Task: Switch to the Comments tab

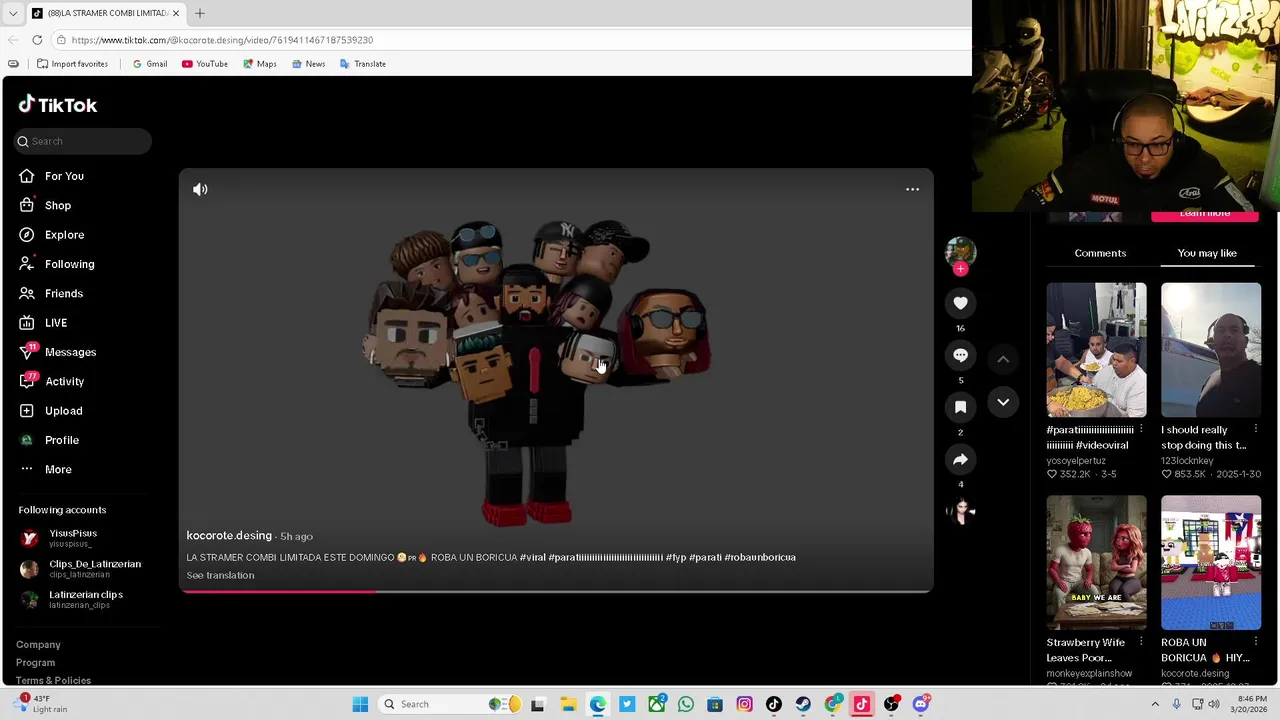Action: [1100, 253]
